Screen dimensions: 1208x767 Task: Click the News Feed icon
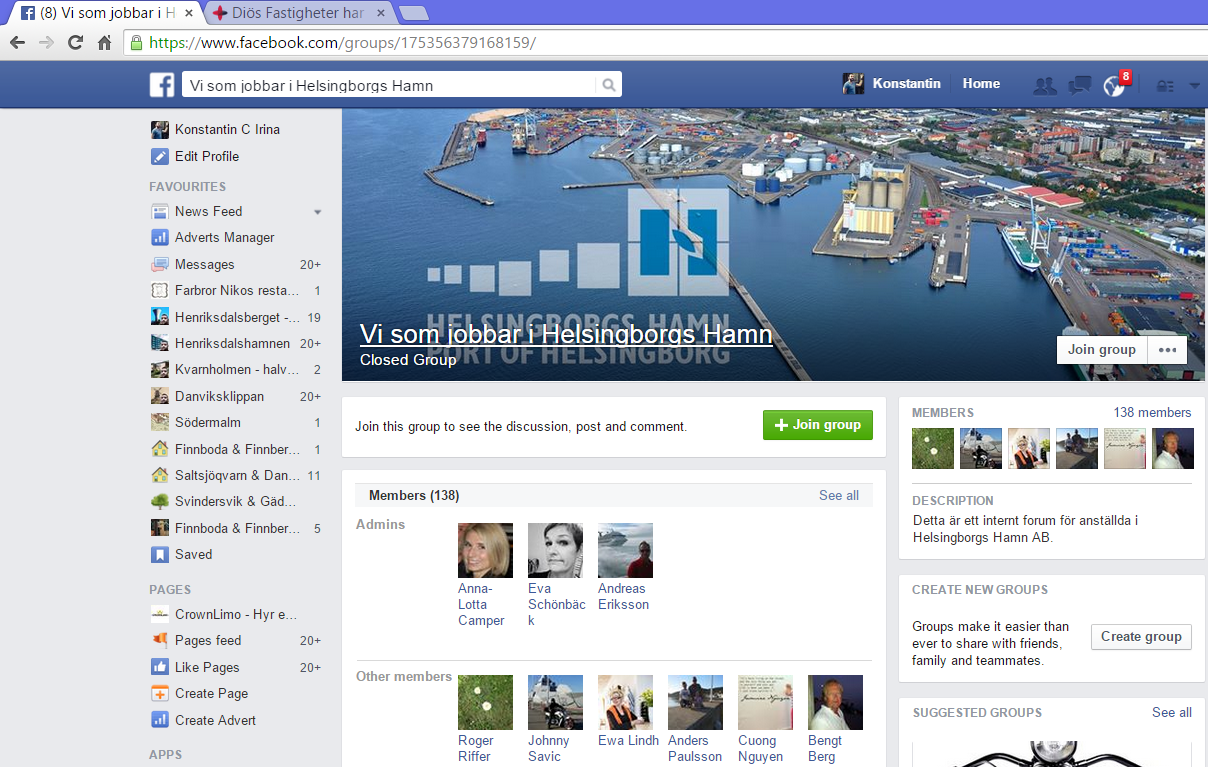click(x=159, y=211)
